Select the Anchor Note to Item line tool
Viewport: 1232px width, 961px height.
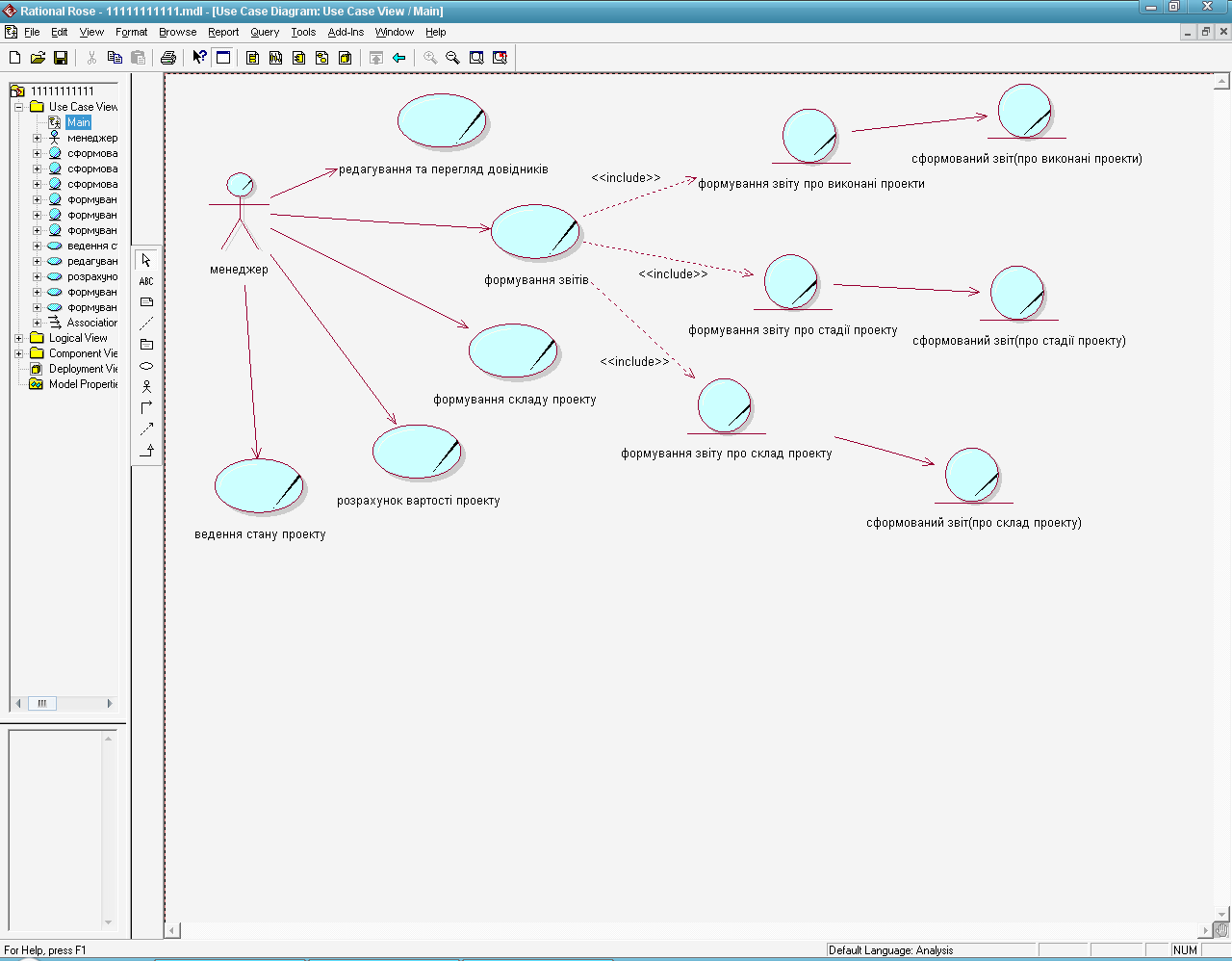click(x=146, y=324)
